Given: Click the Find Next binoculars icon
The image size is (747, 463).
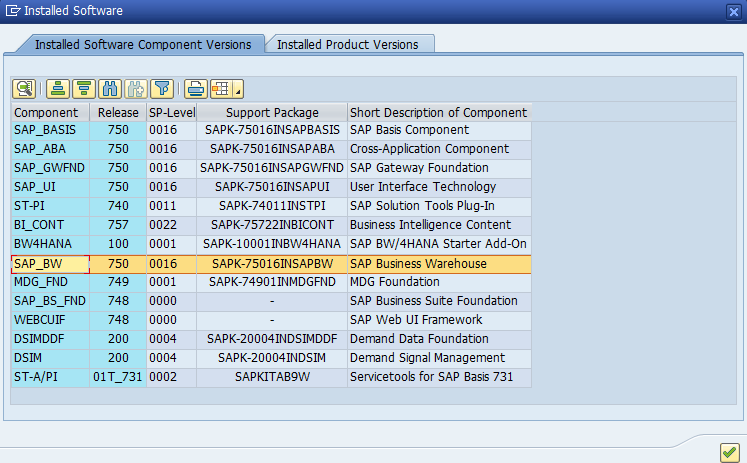Looking at the screenshot, I should pos(136,89).
